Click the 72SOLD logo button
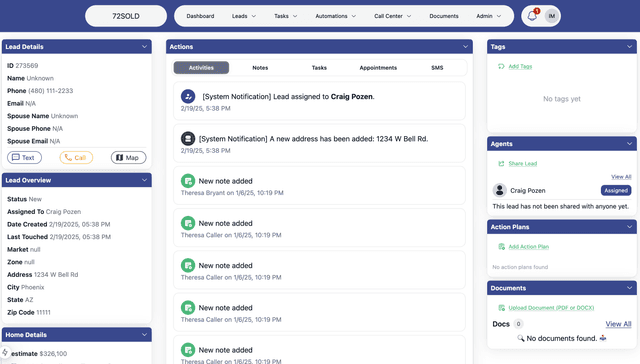Screen dimensions: 640x364 (x=126, y=16)
